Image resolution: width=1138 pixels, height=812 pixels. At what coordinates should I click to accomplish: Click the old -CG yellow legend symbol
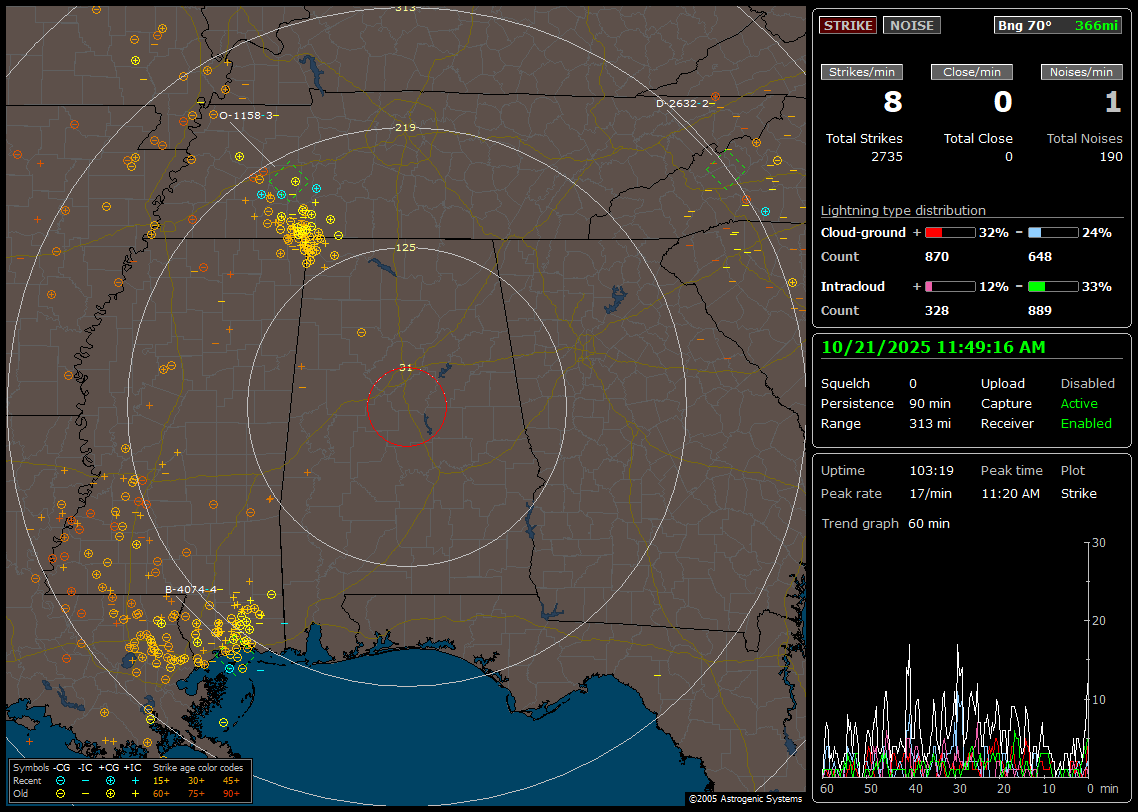click(x=61, y=792)
